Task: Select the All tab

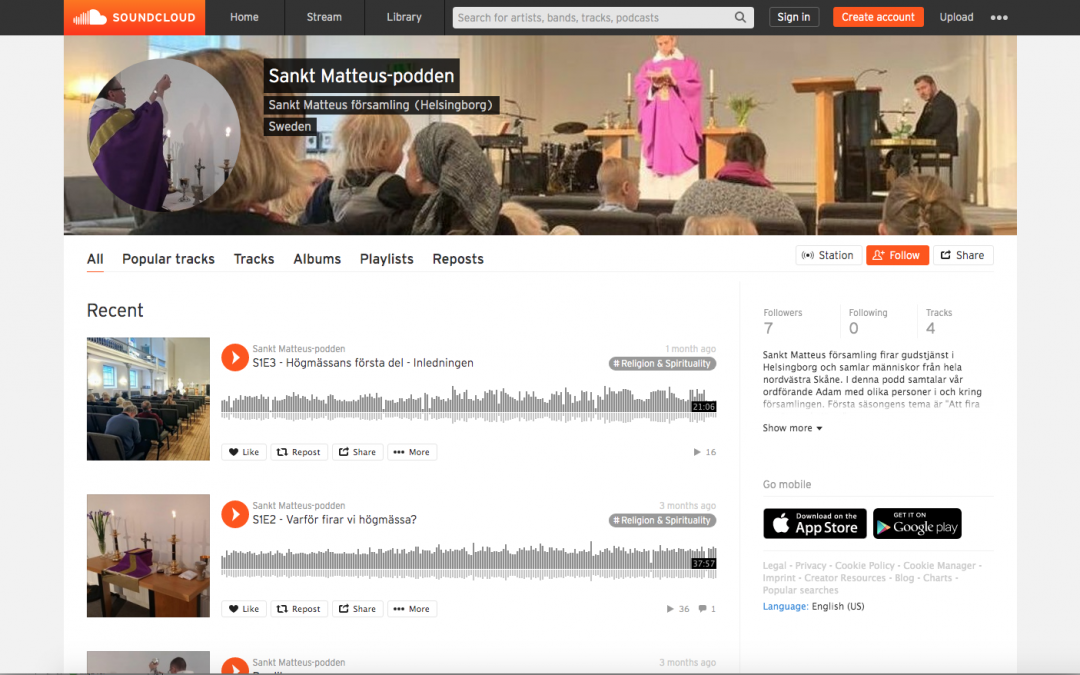Action: (x=95, y=259)
